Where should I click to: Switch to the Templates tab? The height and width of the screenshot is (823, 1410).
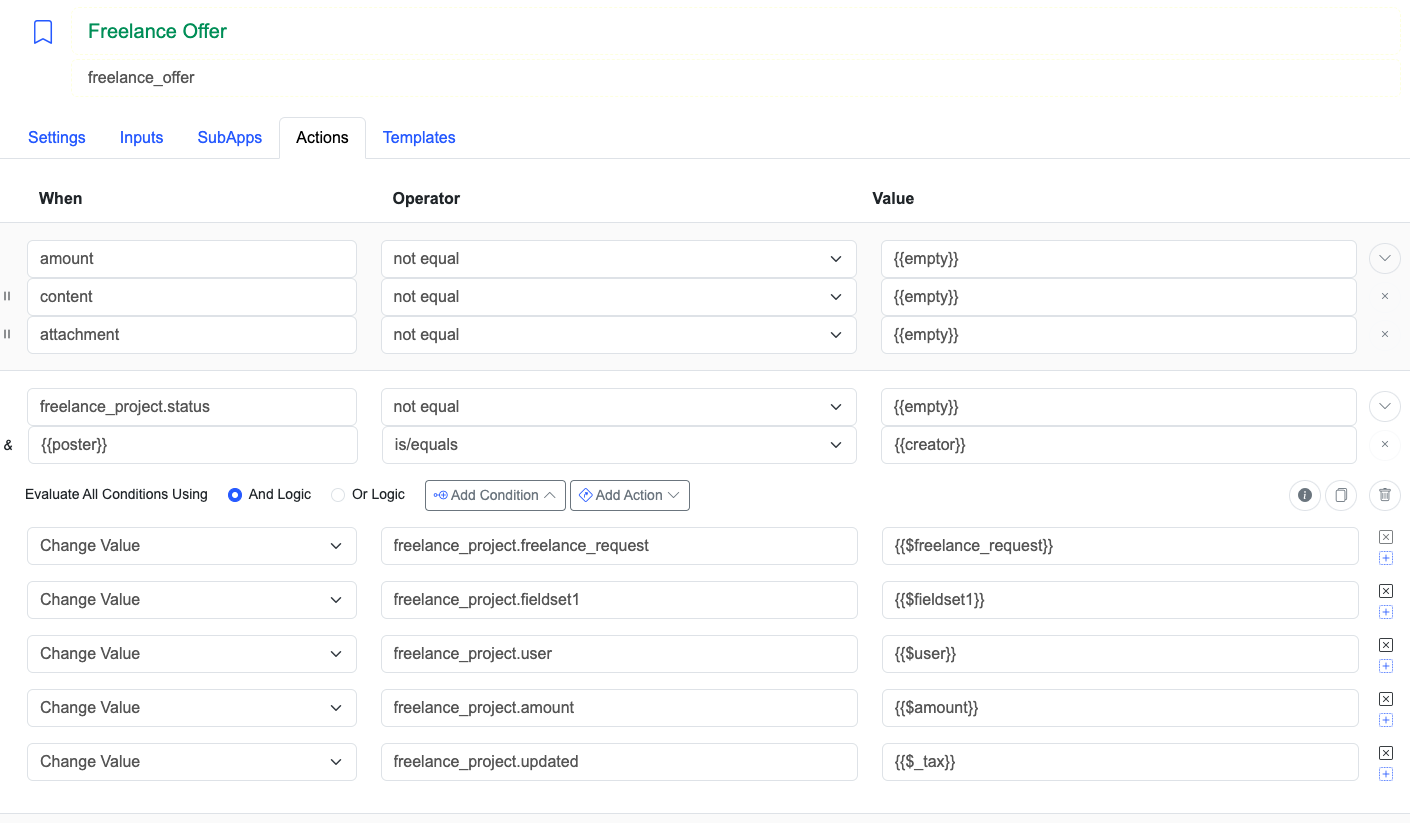419,138
